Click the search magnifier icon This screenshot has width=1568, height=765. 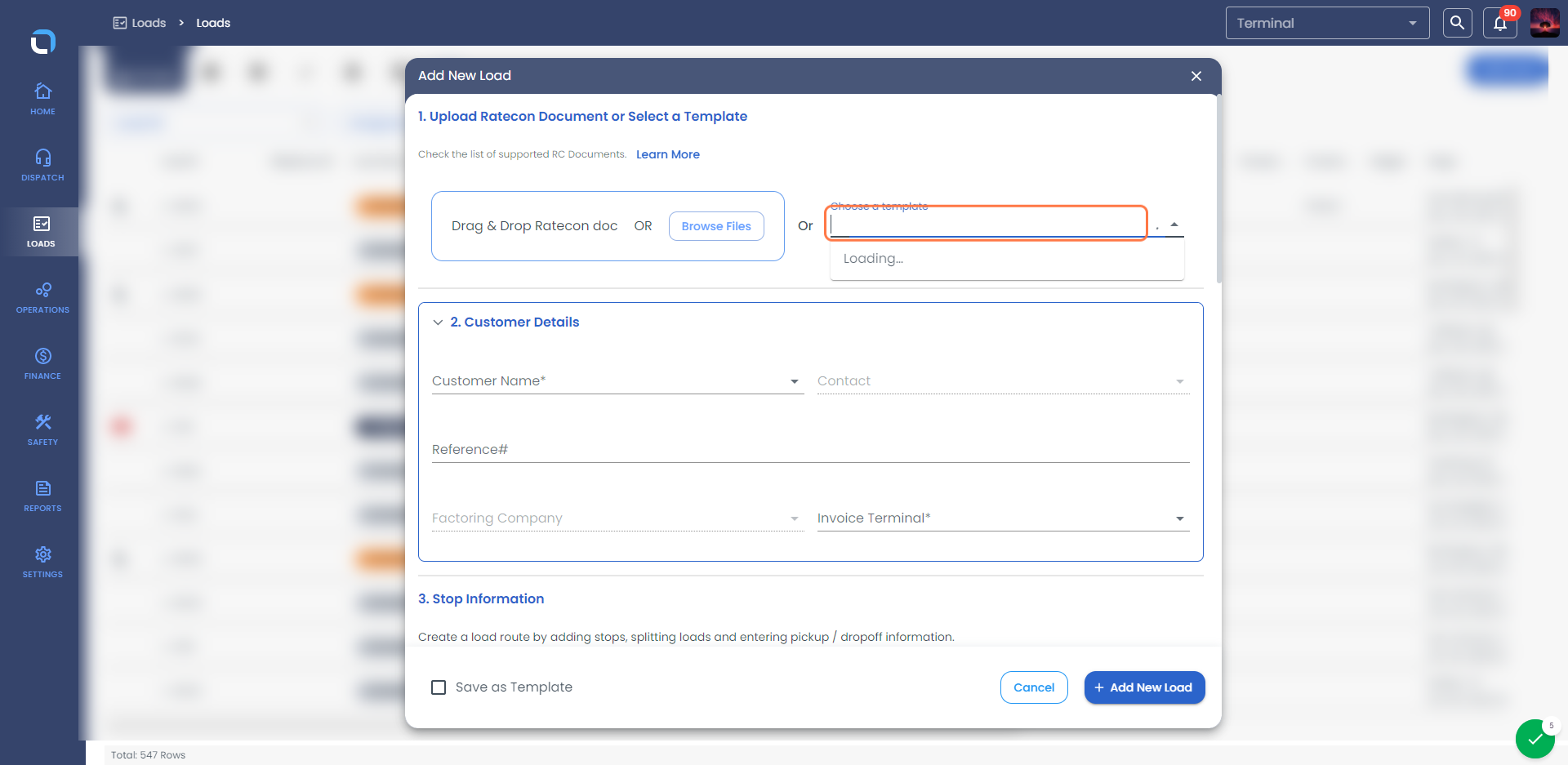[1457, 23]
